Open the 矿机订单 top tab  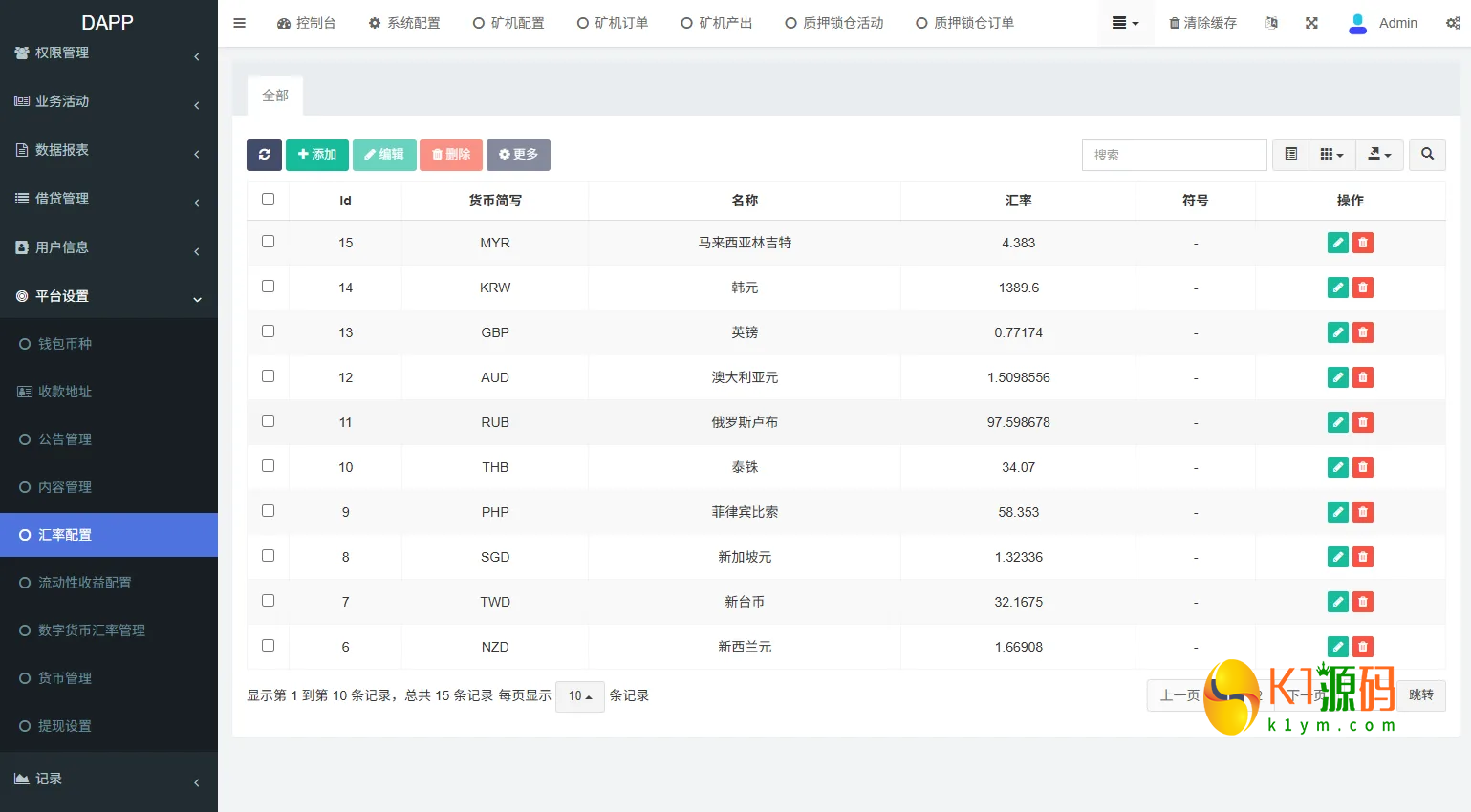point(613,23)
